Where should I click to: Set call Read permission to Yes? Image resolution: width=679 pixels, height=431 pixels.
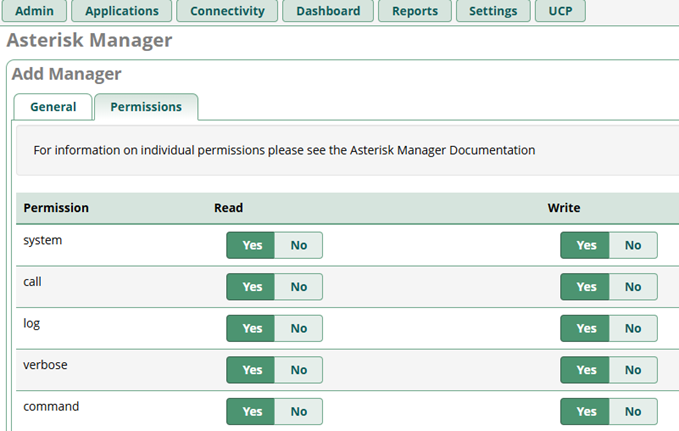click(251, 287)
